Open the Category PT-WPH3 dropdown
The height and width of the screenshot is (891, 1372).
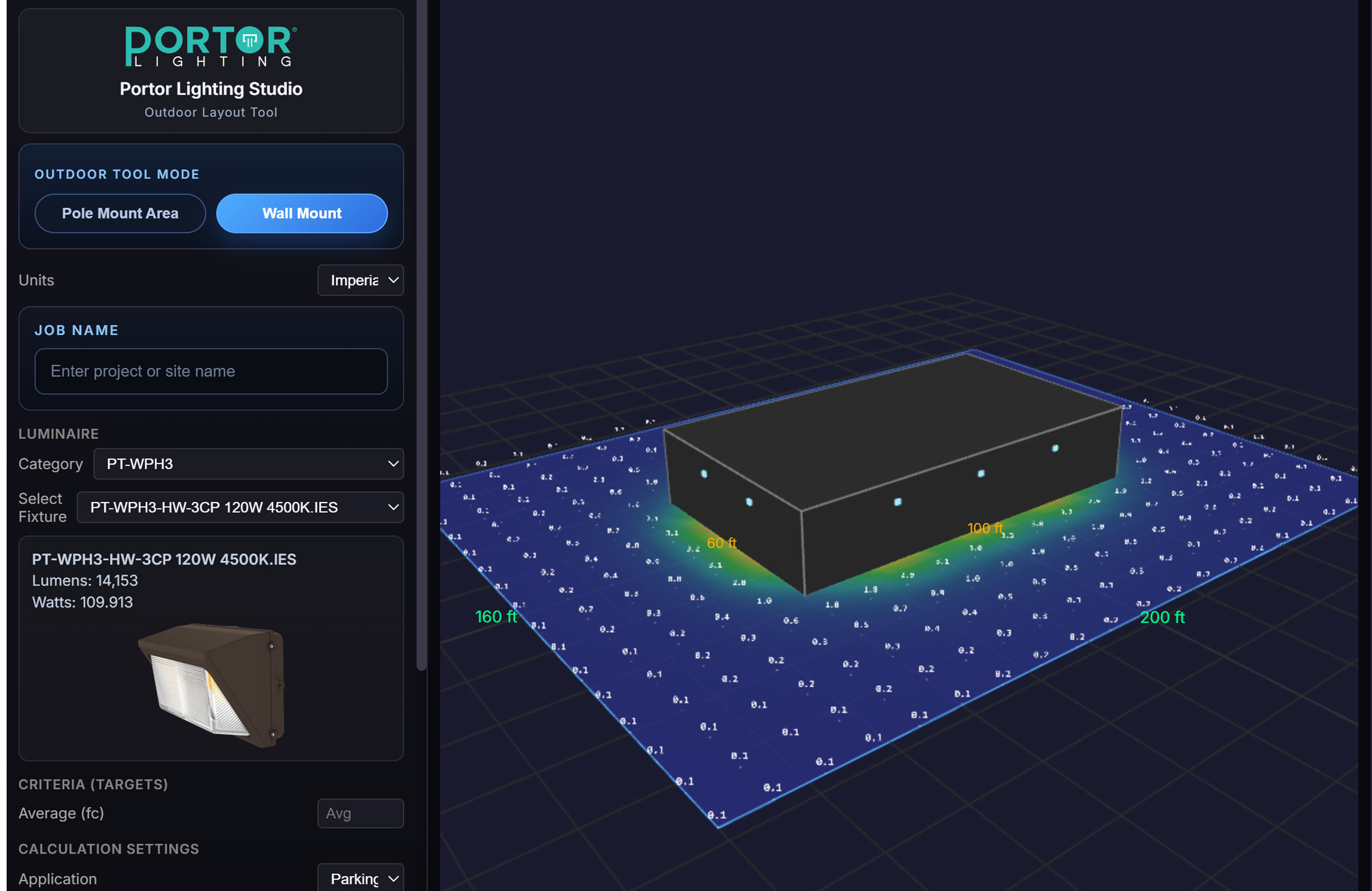click(248, 464)
